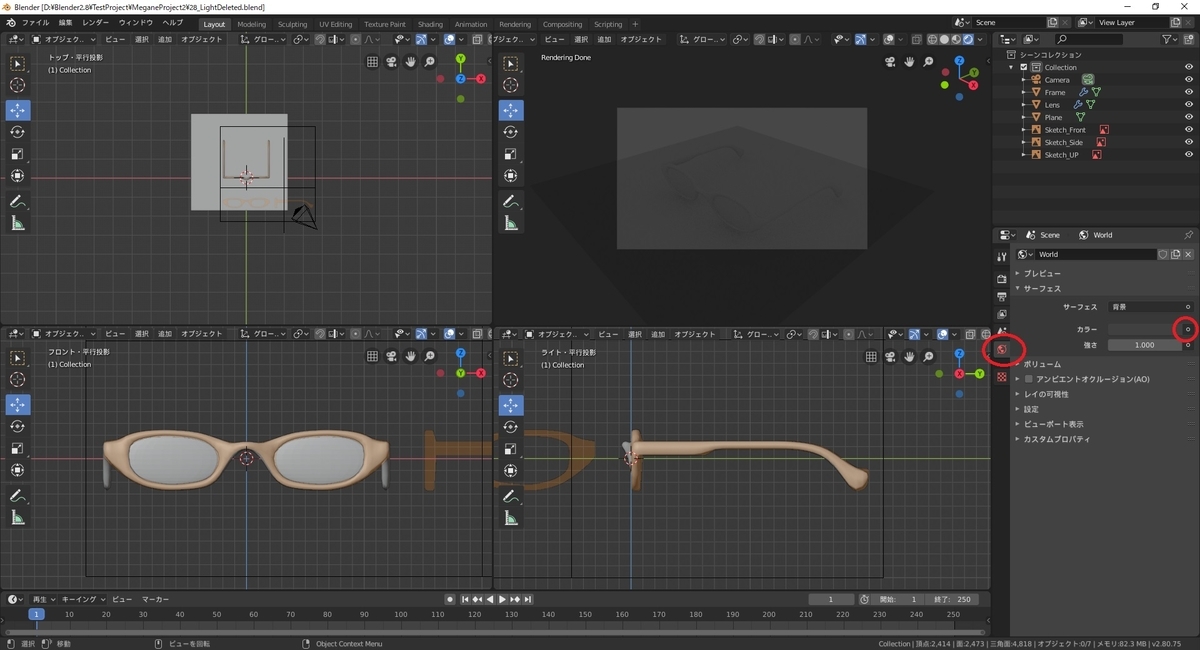Screen dimensions: 1200x650
Task: Click the camera view icon in the top-view viewport
Action: click(x=391, y=61)
